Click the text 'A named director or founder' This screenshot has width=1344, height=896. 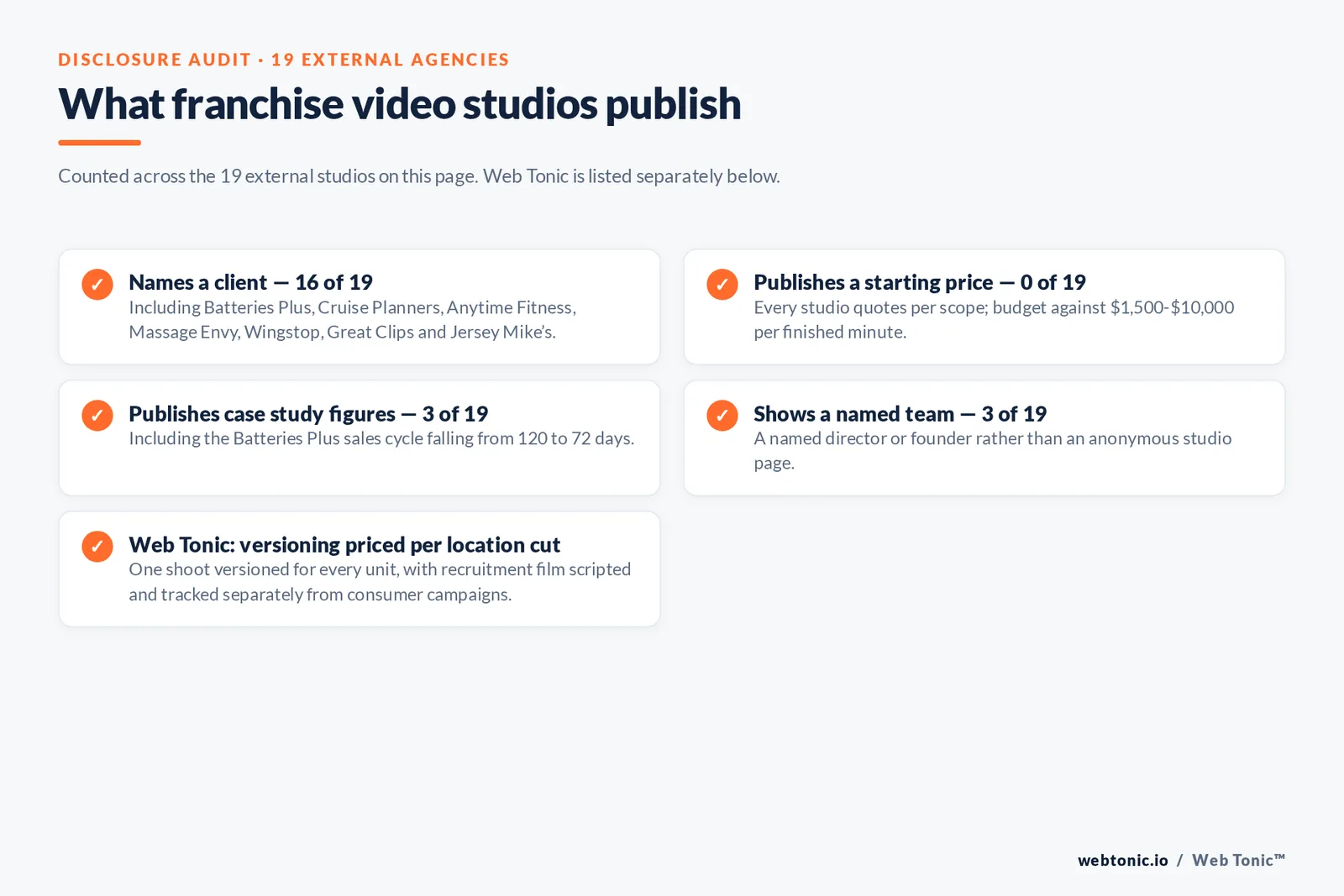click(x=993, y=451)
